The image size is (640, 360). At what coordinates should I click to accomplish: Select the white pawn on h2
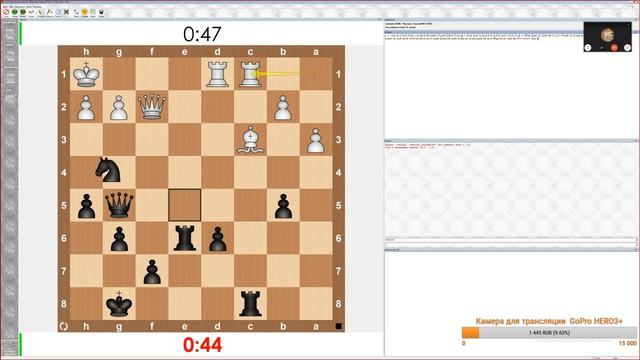pos(86,108)
